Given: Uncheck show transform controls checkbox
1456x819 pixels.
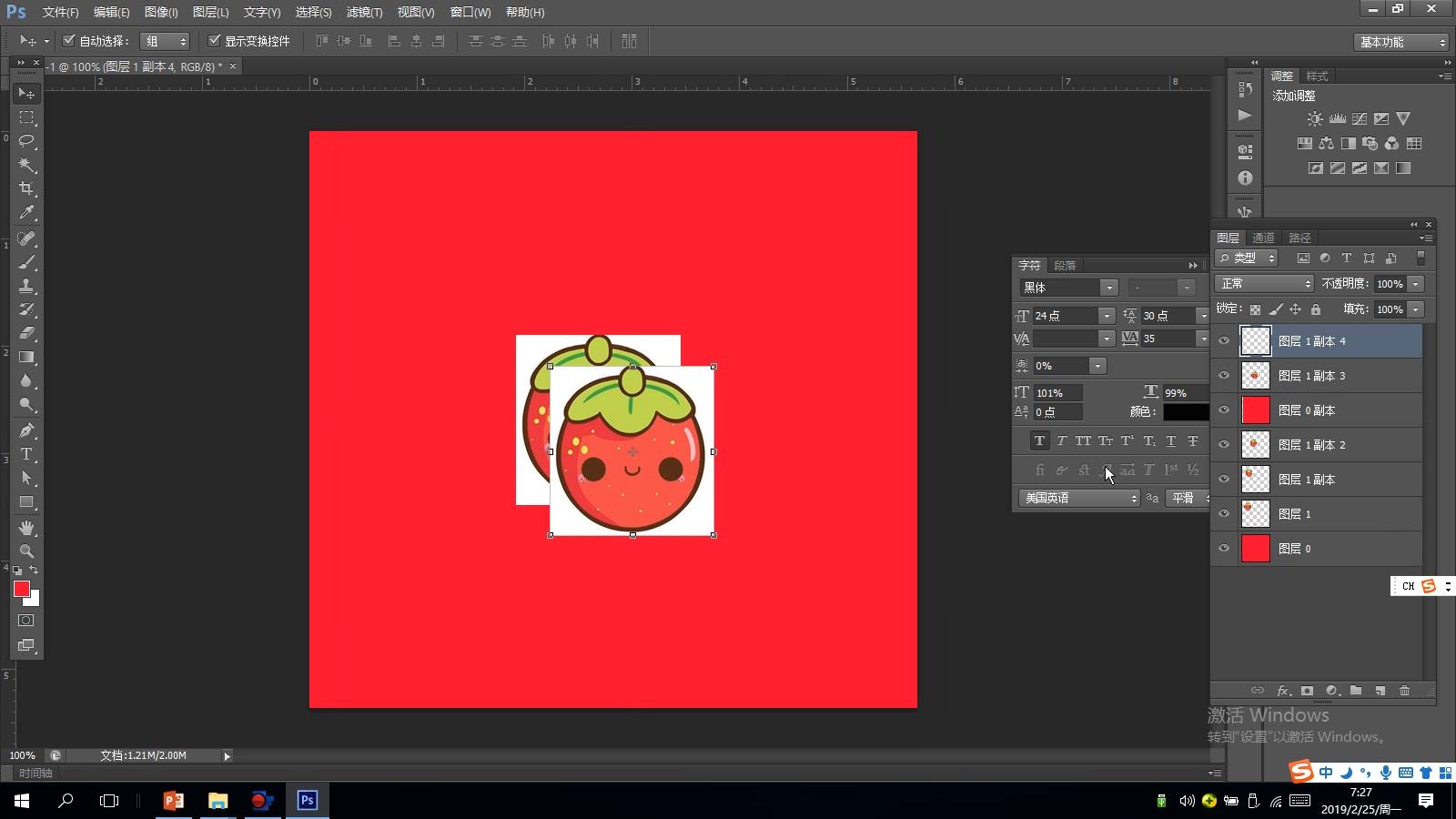Looking at the screenshot, I should [x=215, y=41].
